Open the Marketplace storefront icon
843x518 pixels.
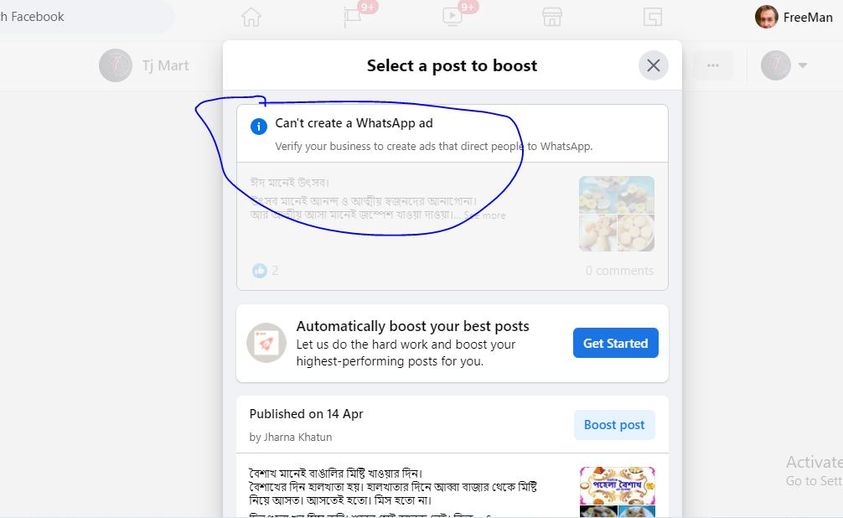[x=552, y=17]
